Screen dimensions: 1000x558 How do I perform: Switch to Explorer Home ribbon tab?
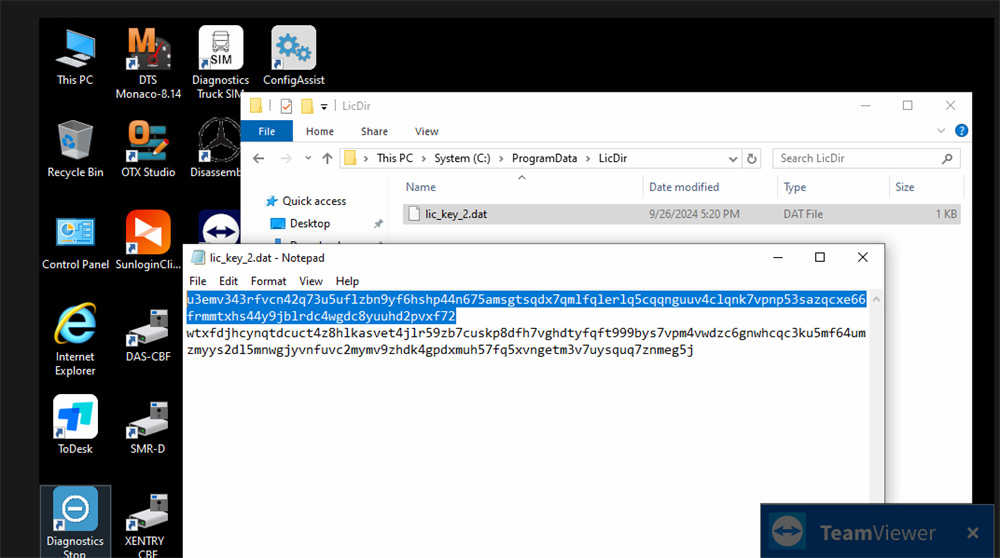point(320,131)
